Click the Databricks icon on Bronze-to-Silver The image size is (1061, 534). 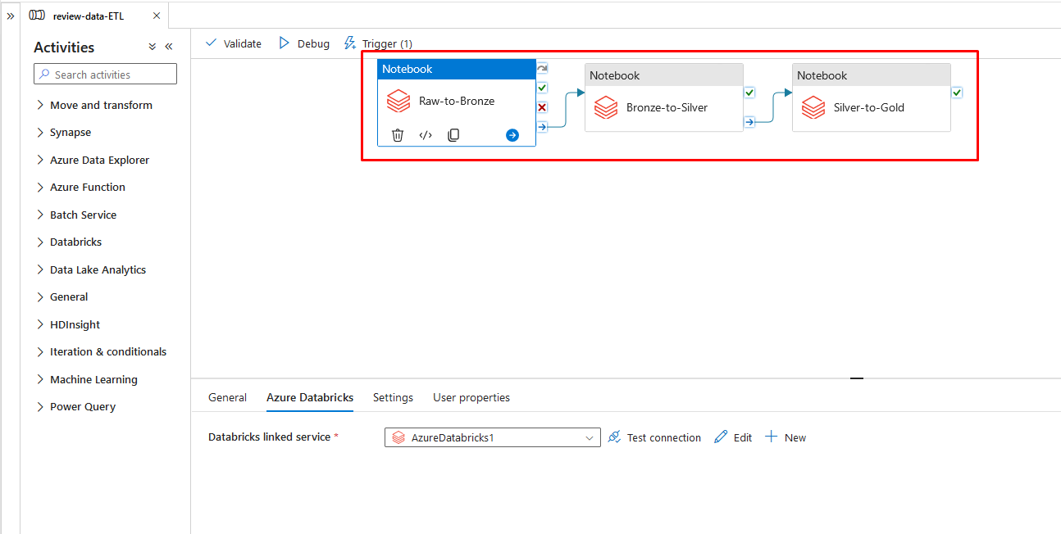[x=606, y=107]
